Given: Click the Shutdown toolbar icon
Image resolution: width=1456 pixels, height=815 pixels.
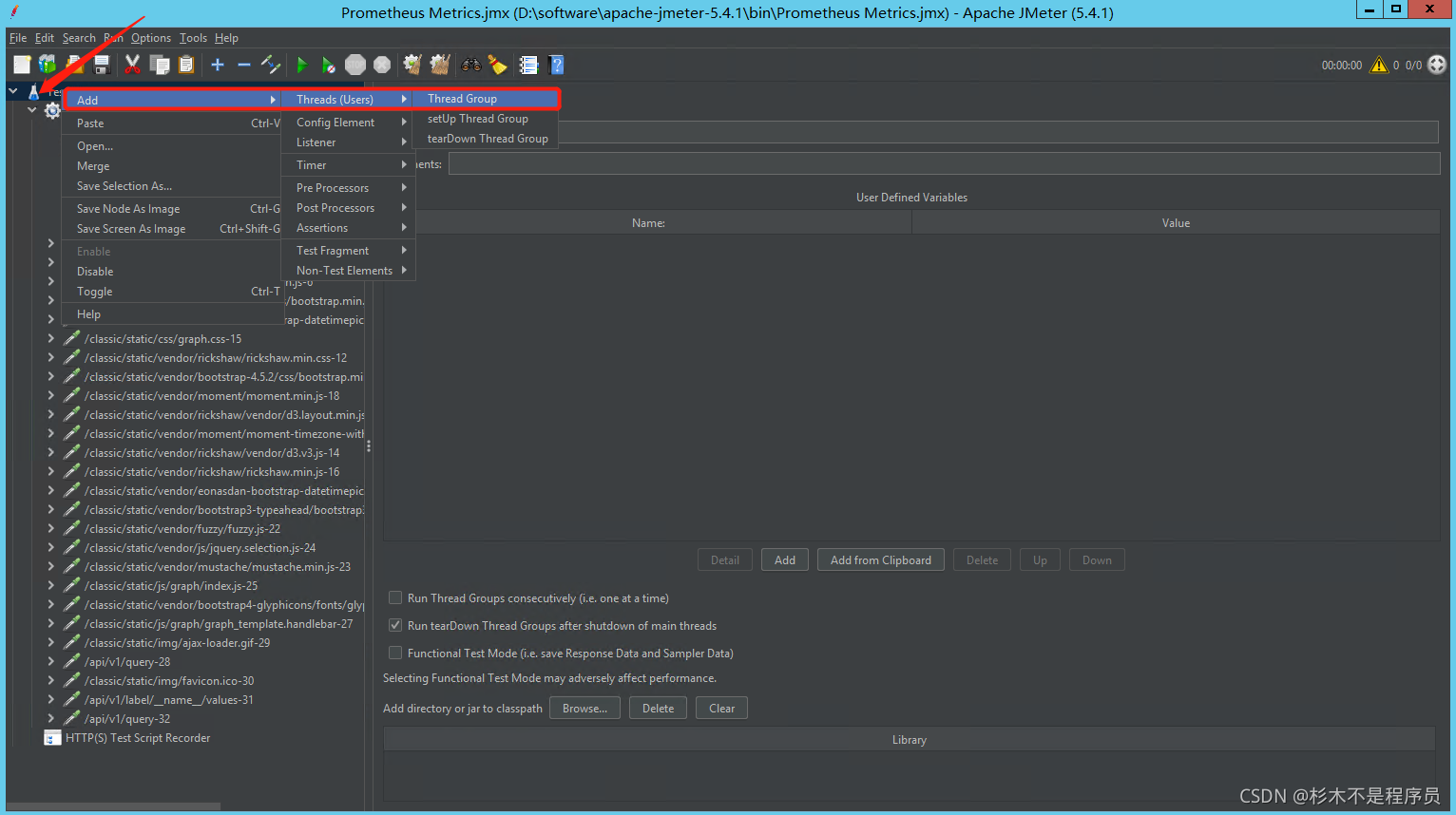Looking at the screenshot, I should 382,65.
